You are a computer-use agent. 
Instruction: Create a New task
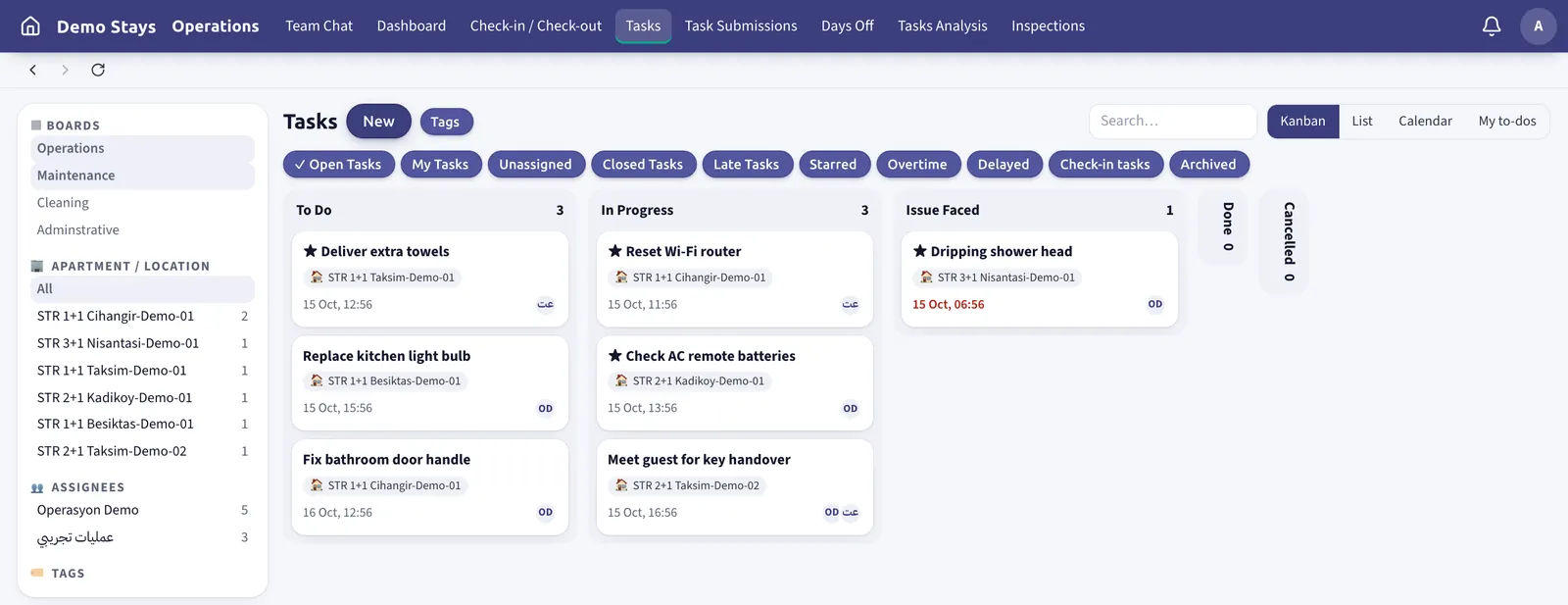378,122
